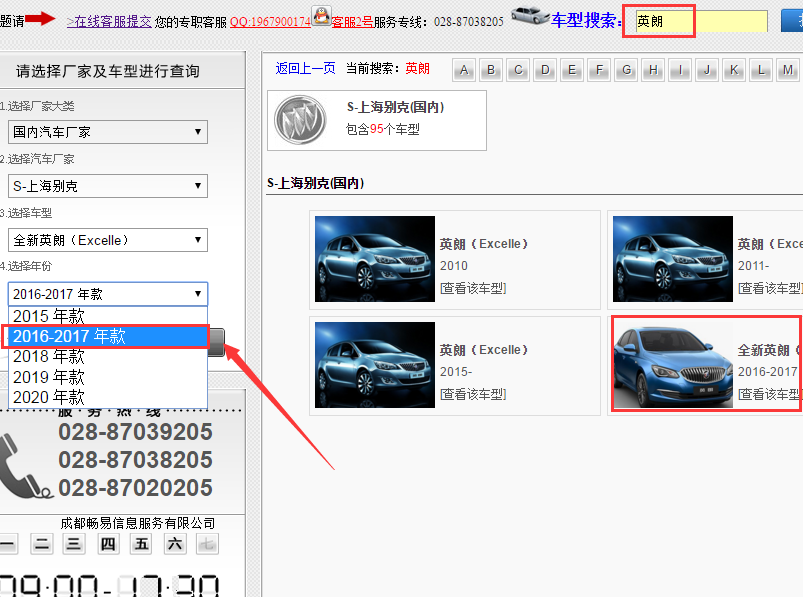
Task: Open the 国内汽车厂家 manufacturer category dropdown
Action: click(108, 132)
